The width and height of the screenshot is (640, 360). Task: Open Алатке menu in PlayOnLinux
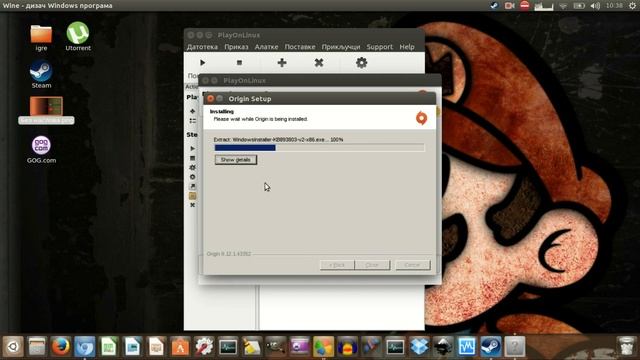(x=266, y=47)
